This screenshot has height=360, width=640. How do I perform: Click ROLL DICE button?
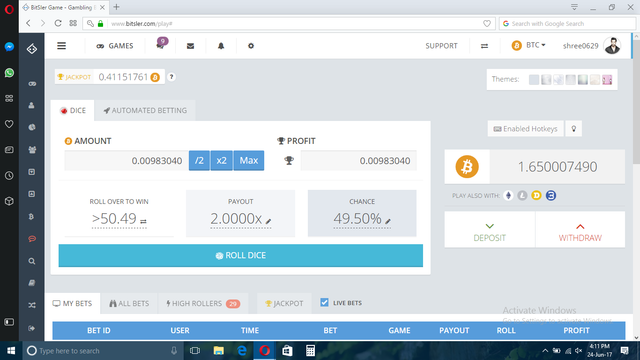241,256
